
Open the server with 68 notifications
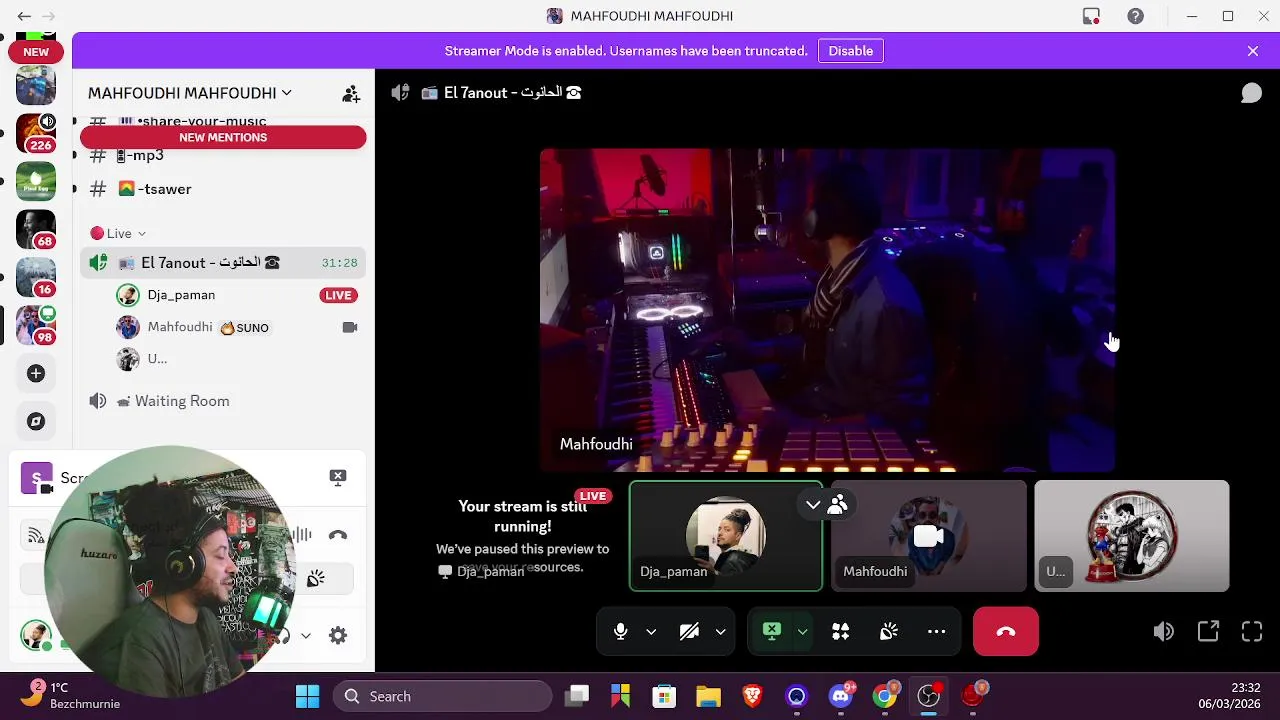(x=36, y=229)
